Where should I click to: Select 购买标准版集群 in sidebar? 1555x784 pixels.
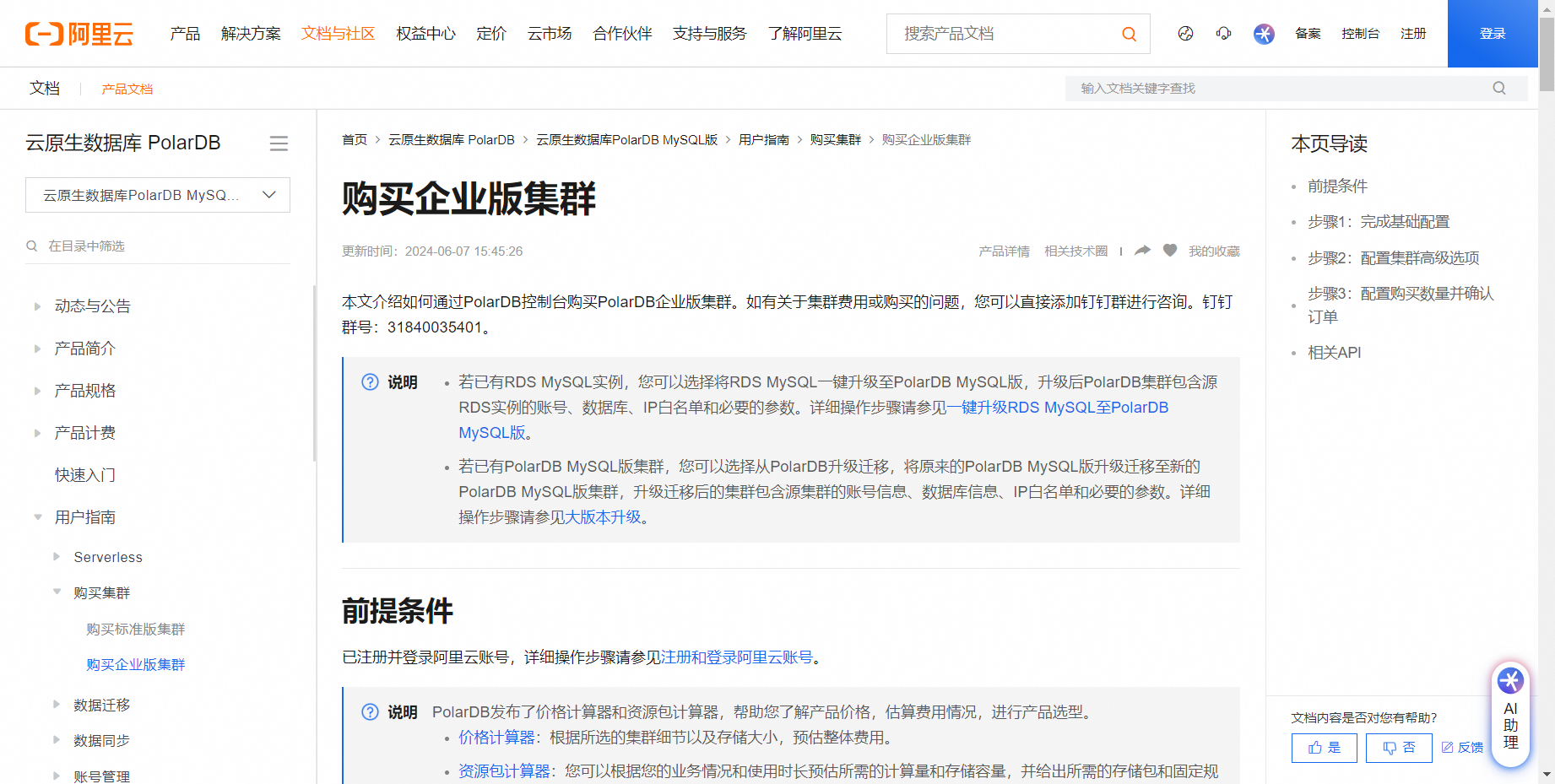[136, 630]
